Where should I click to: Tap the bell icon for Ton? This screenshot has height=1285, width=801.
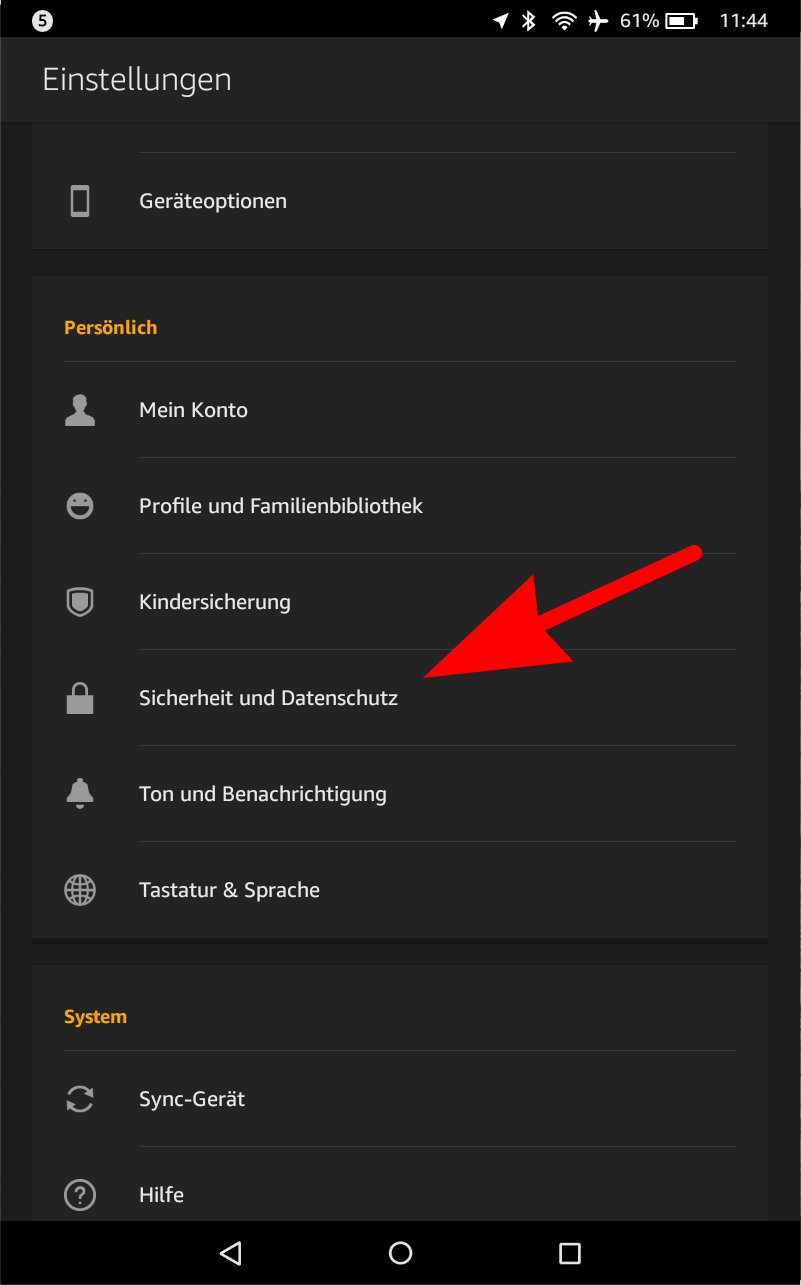pos(80,794)
